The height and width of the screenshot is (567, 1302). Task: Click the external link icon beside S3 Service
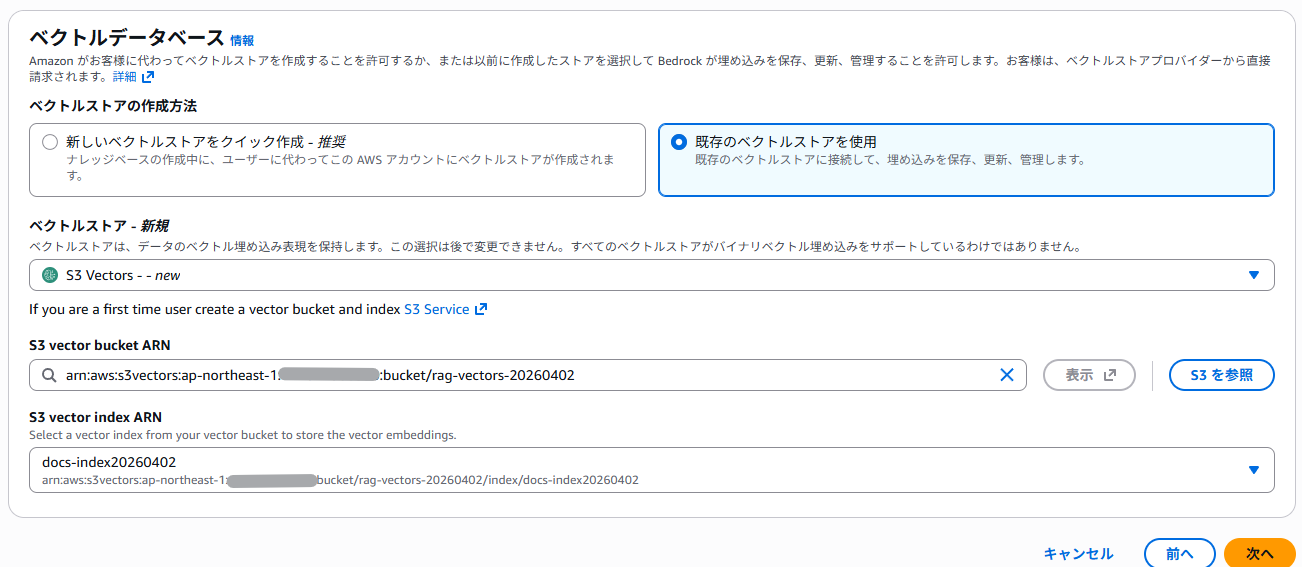480,310
